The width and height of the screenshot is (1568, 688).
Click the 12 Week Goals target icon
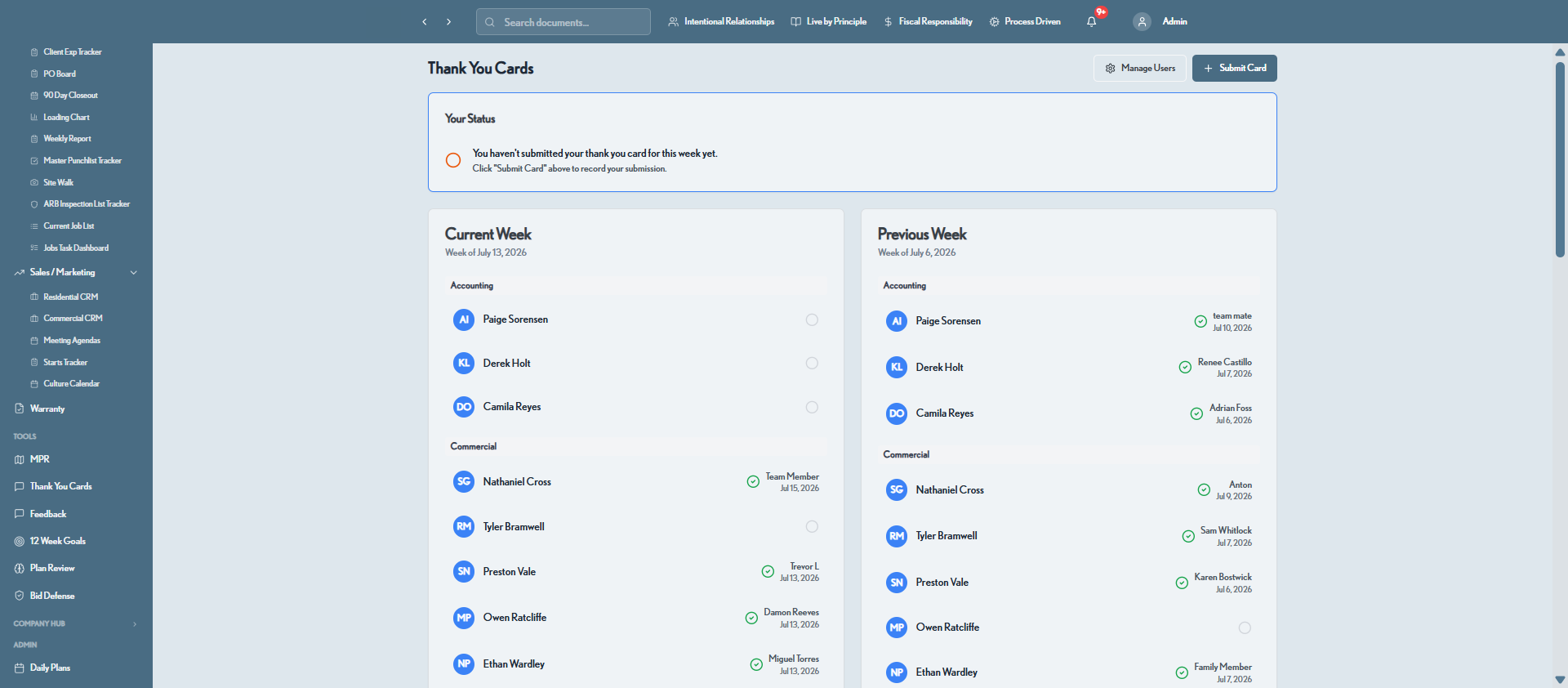pyautogui.click(x=20, y=541)
